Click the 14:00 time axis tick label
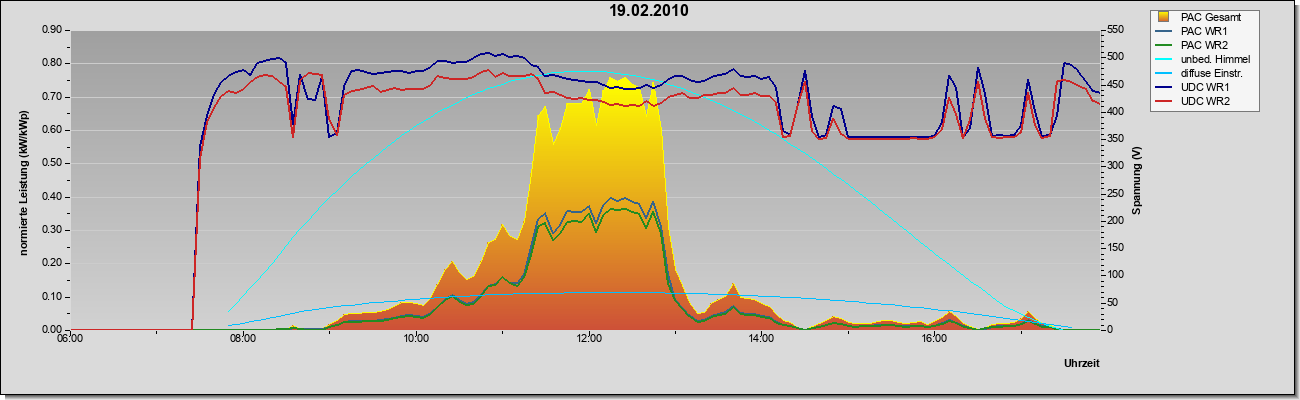The height and width of the screenshot is (400, 1300). coord(762,340)
